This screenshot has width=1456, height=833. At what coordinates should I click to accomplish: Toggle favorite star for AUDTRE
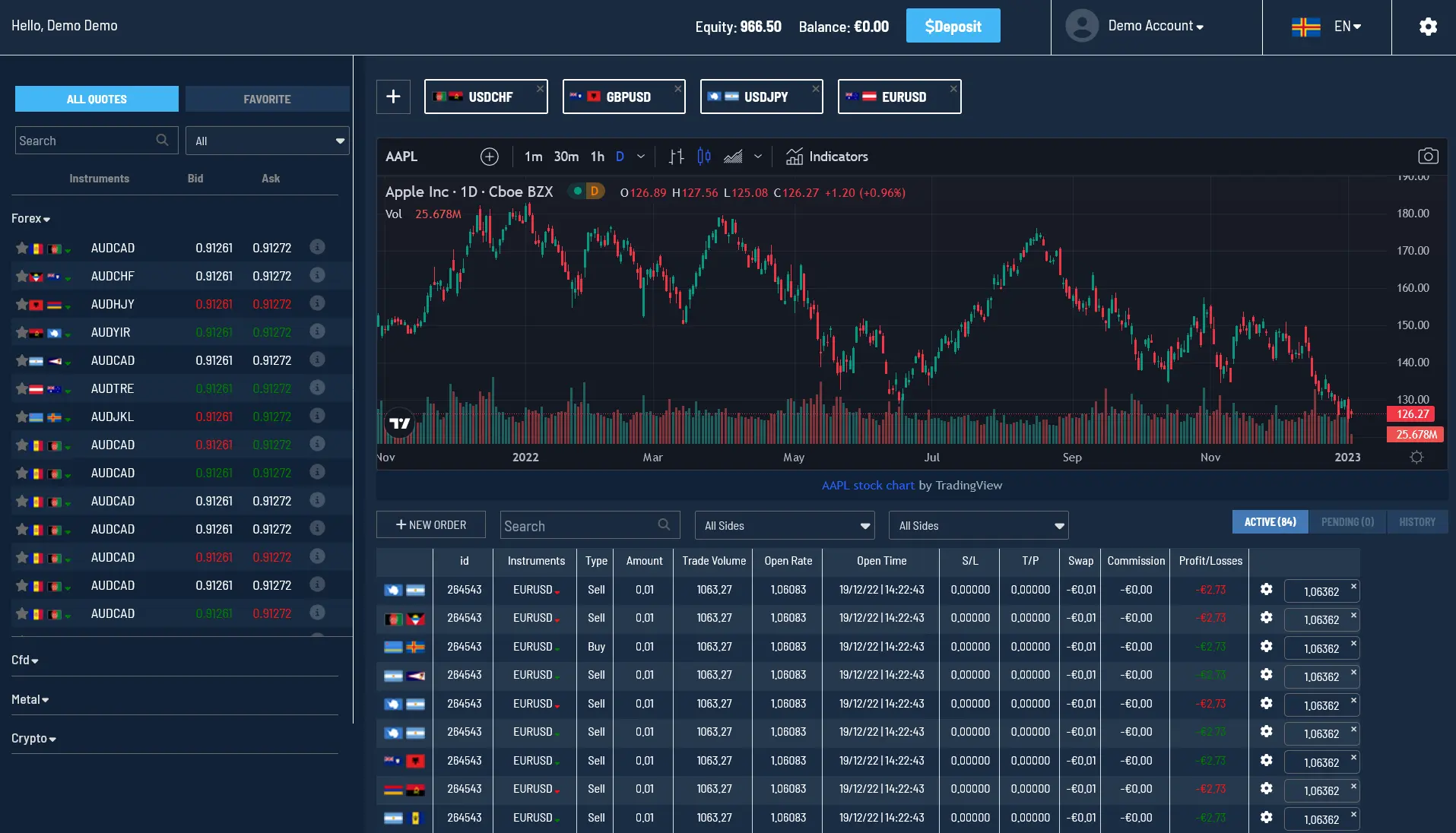(x=21, y=388)
